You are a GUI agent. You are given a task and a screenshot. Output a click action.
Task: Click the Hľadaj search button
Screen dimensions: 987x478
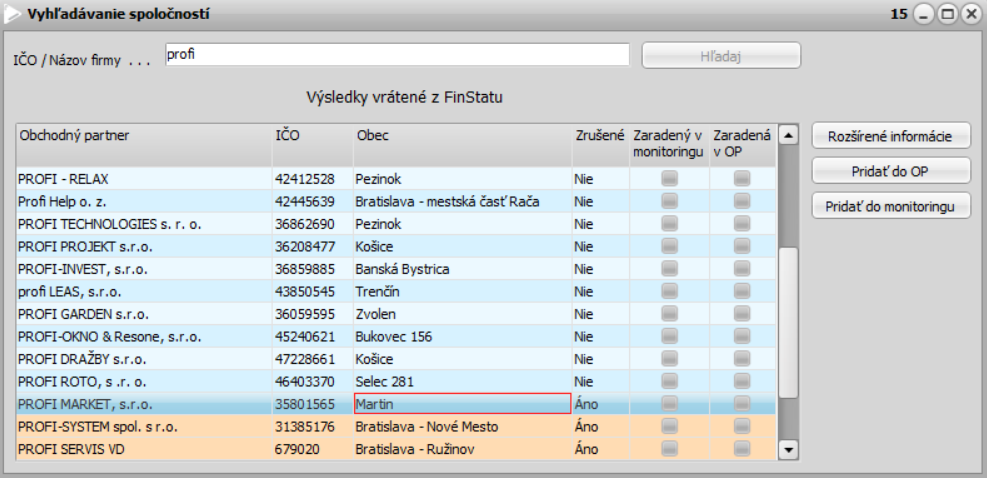721,55
